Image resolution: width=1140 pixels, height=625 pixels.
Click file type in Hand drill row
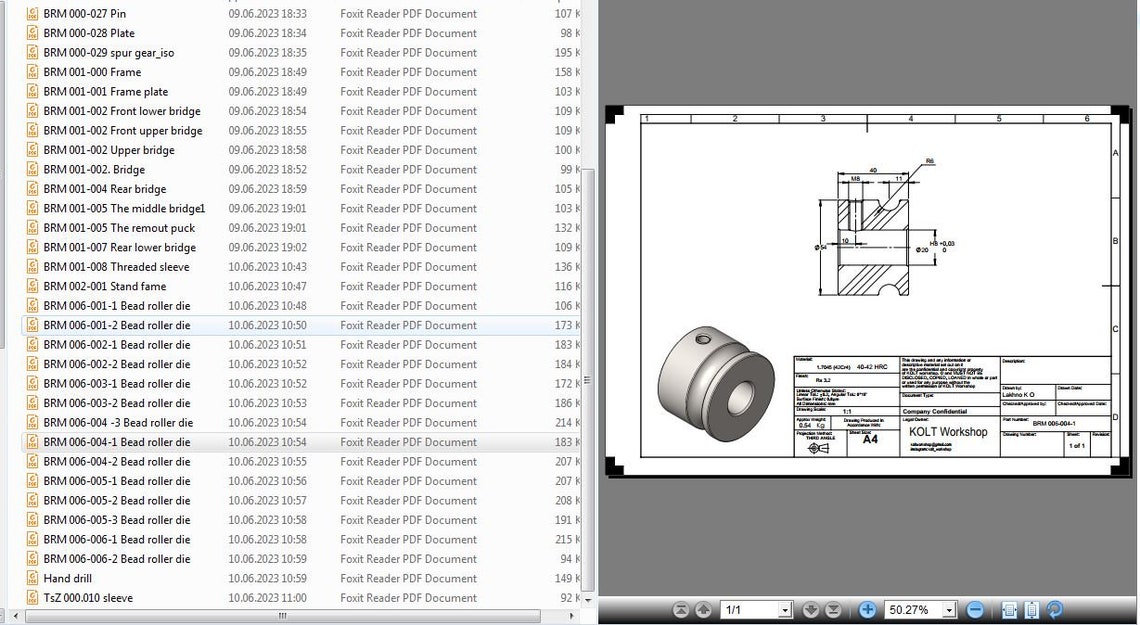(409, 578)
